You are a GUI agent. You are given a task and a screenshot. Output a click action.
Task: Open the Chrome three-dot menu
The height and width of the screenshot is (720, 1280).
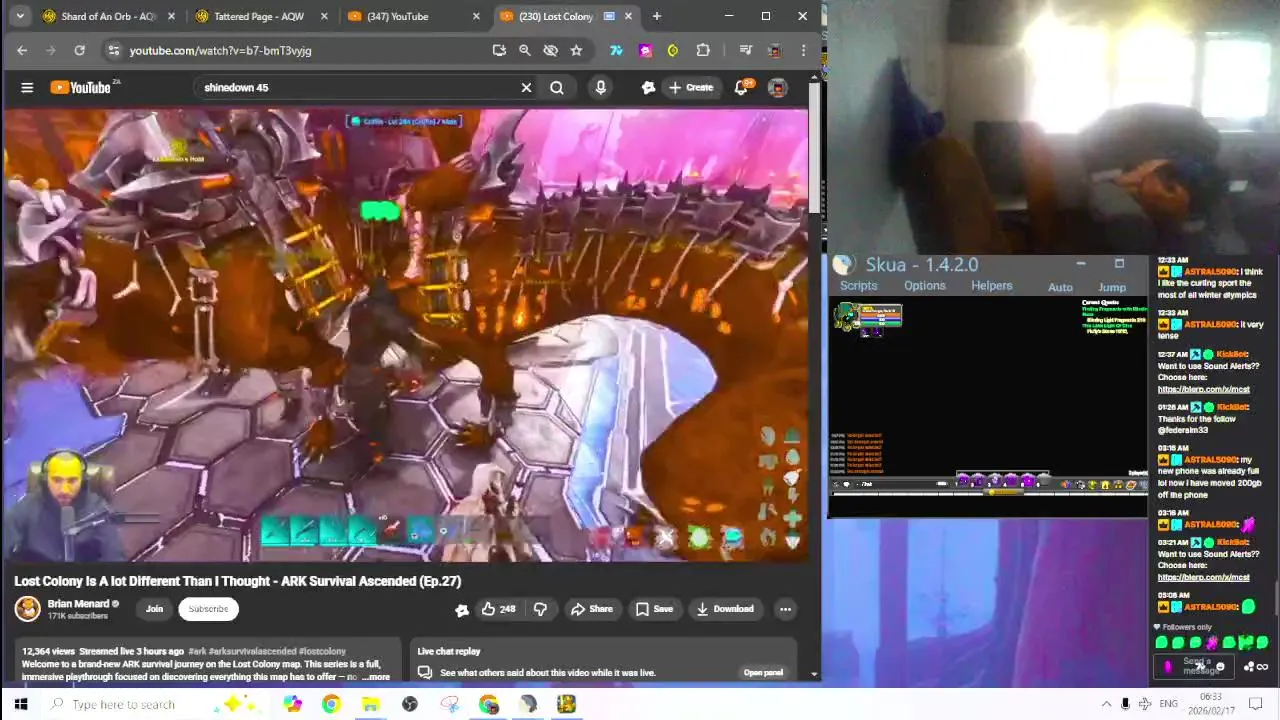803,50
